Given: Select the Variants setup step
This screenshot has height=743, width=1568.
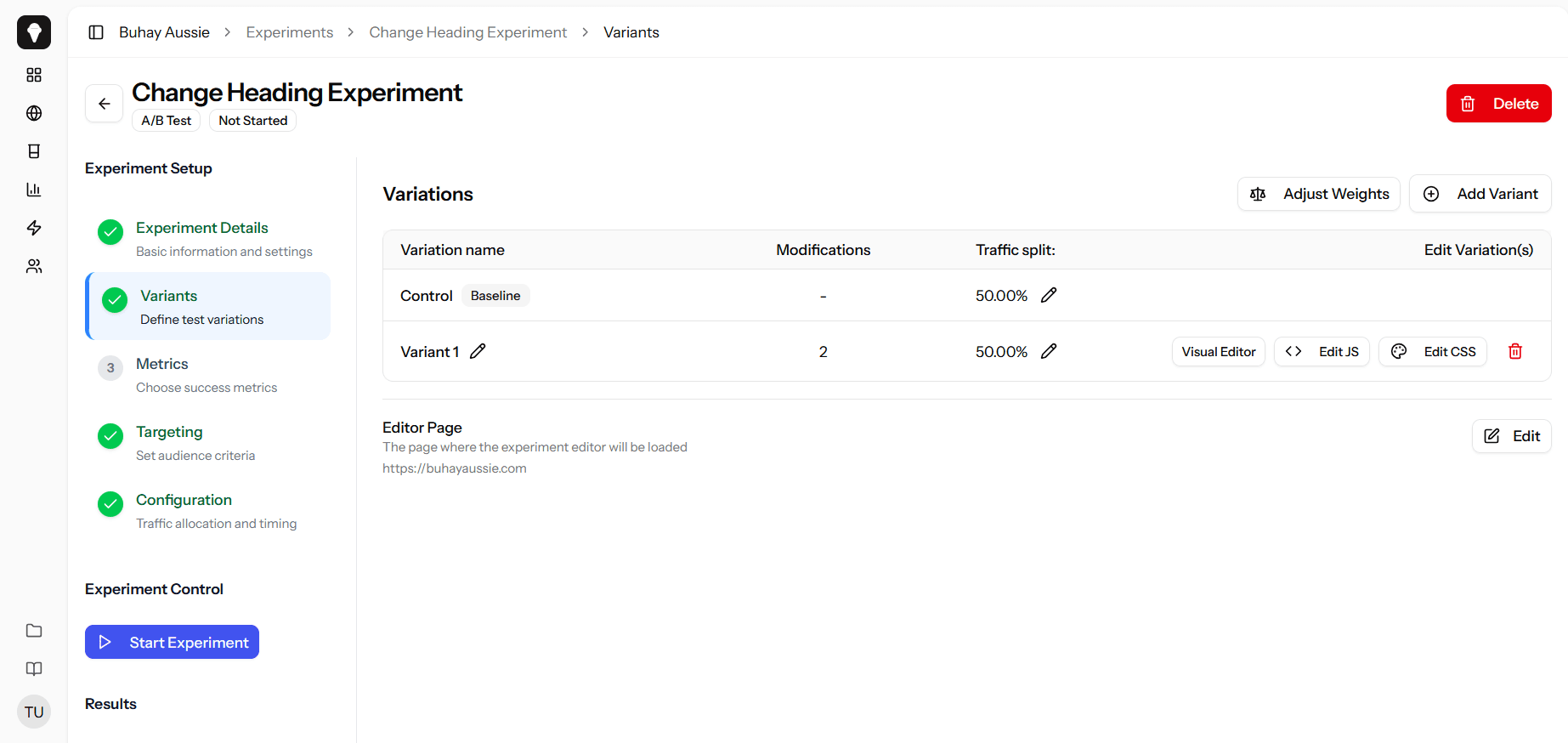Looking at the screenshot, I should point(207,306).
